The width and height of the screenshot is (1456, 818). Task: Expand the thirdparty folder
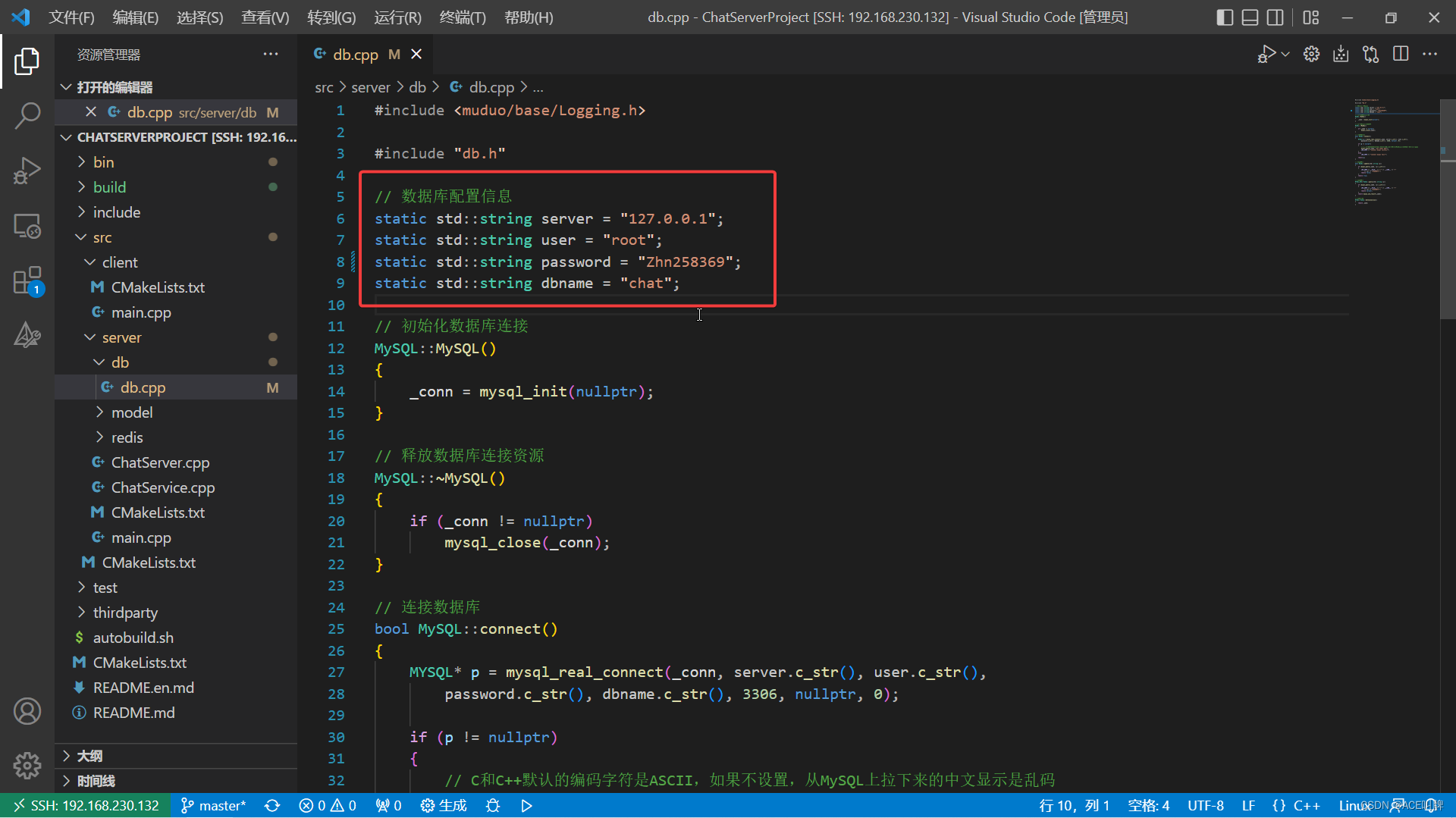click(x=125, y=613)
